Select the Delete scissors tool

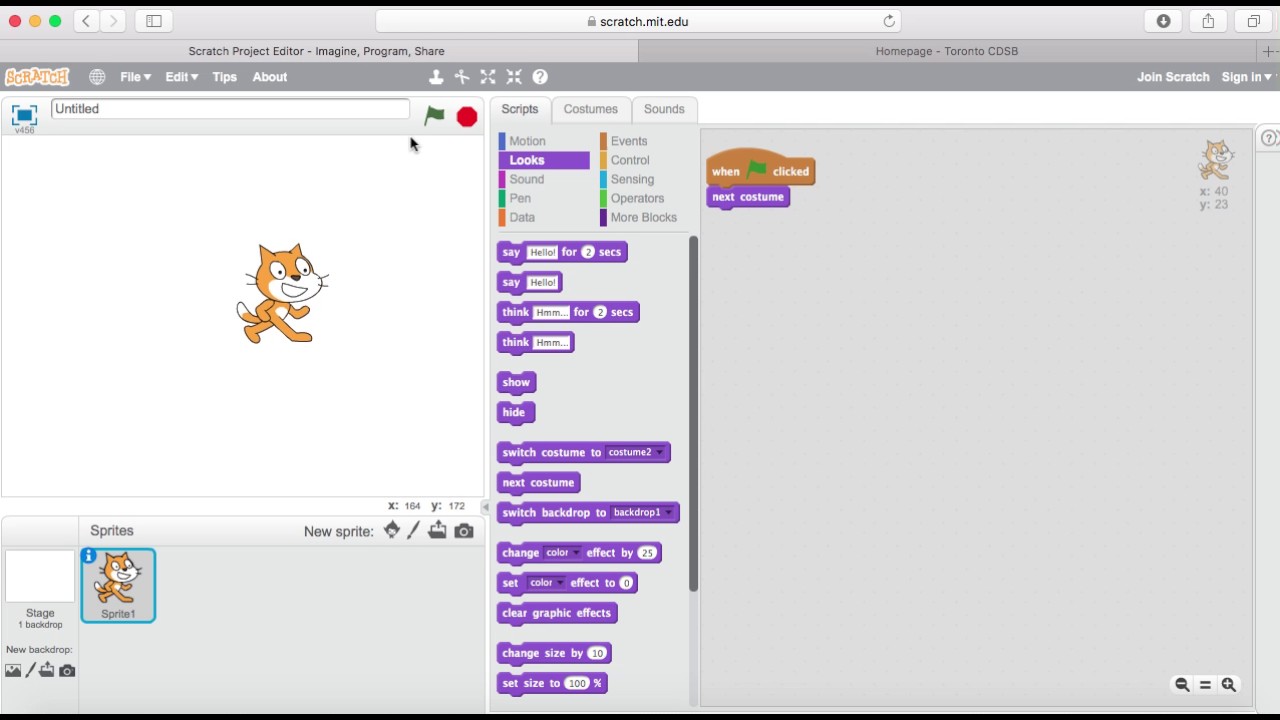pyautogui.click(x=462, y=77)
